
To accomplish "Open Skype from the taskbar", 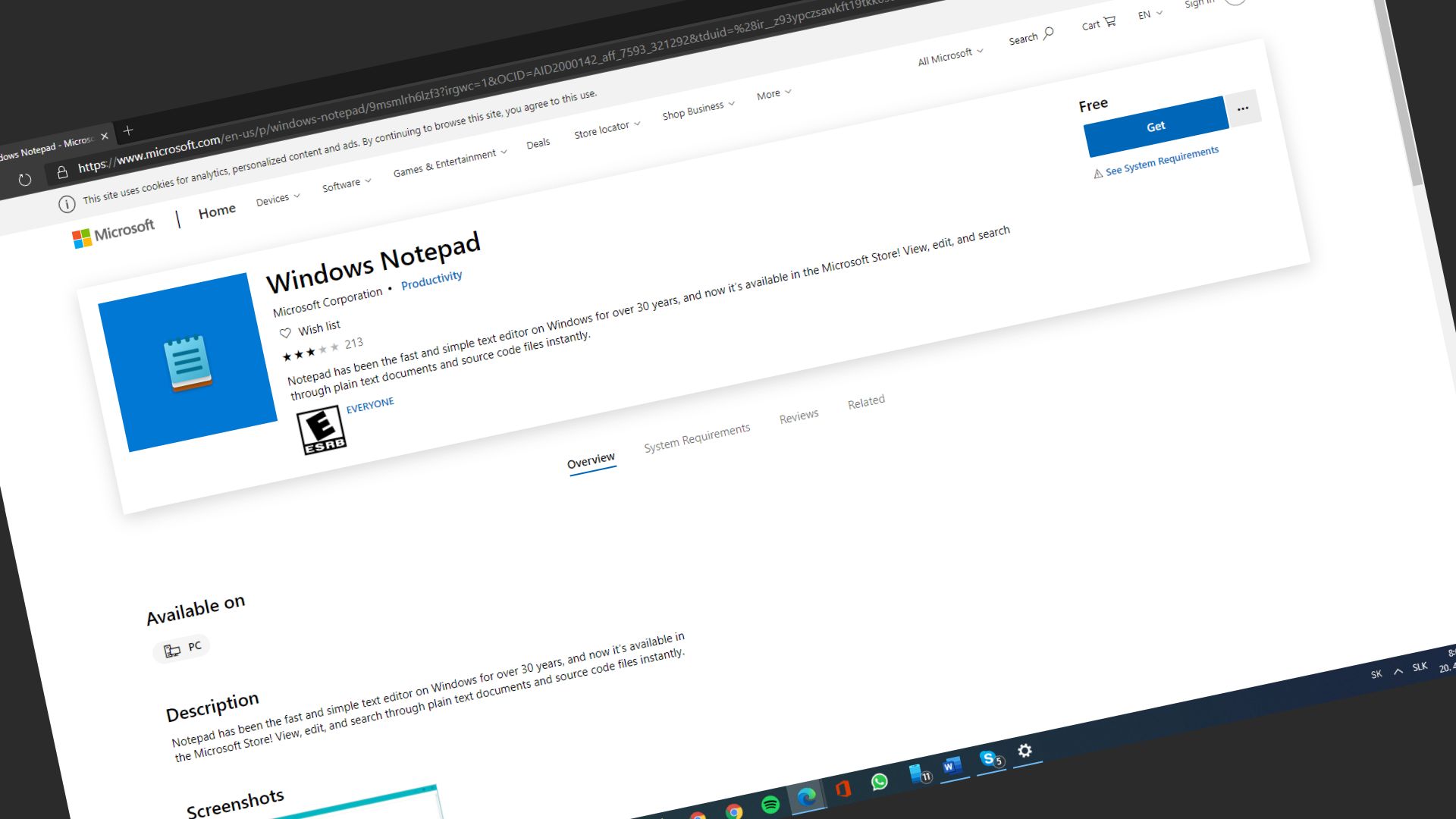I will coord(990,758).
